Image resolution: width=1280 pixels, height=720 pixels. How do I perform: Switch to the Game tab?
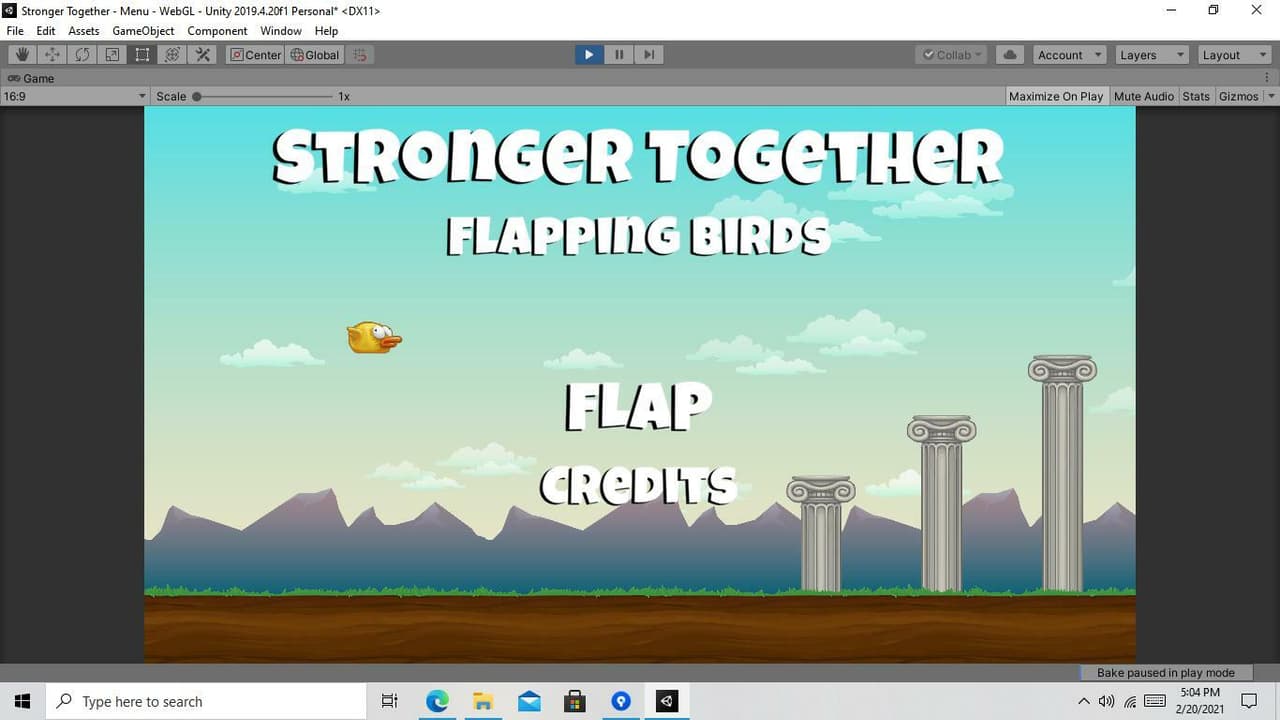[31, 78]
